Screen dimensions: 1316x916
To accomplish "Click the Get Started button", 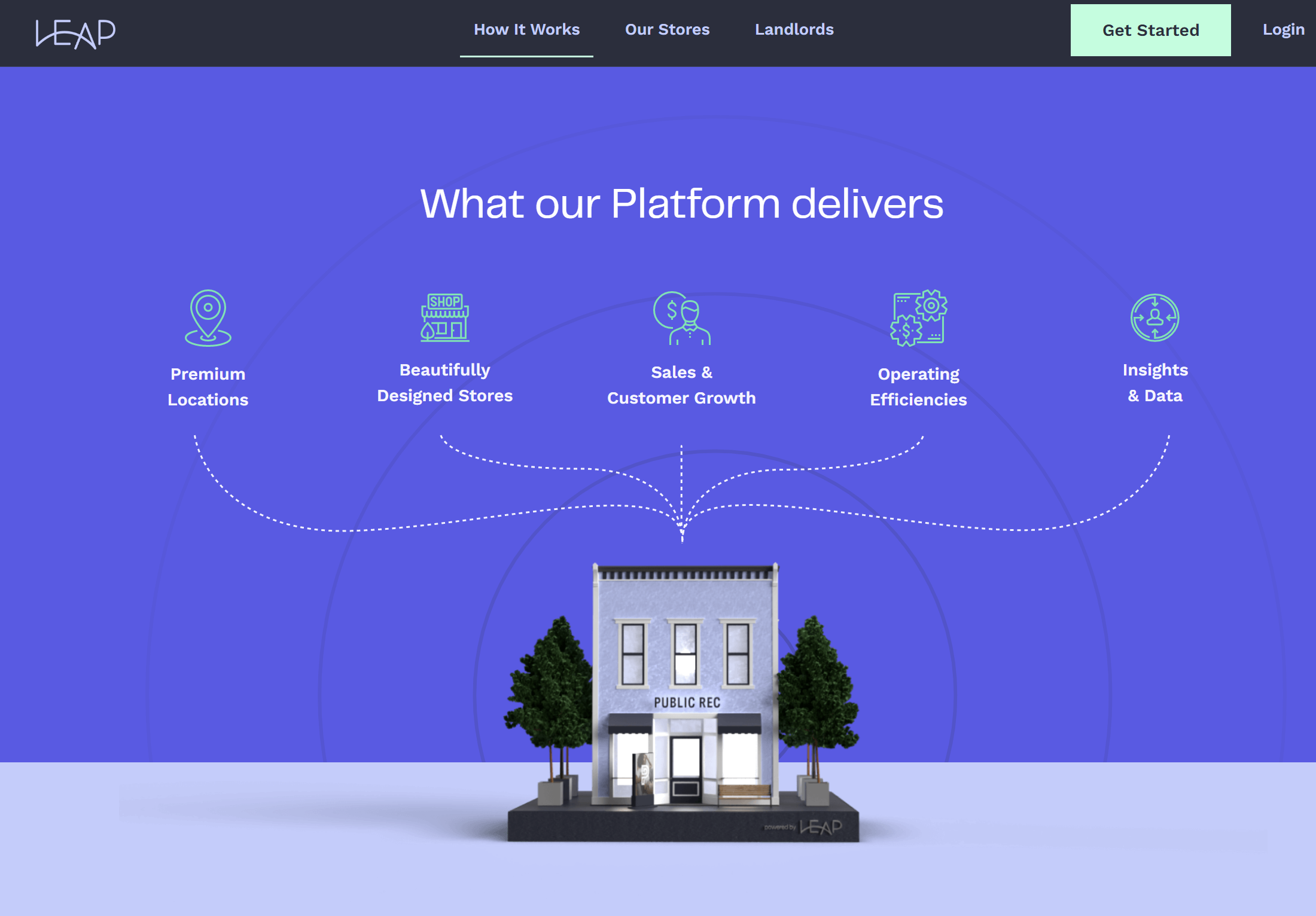I will pyautogui.click(x=1150, y=30).
